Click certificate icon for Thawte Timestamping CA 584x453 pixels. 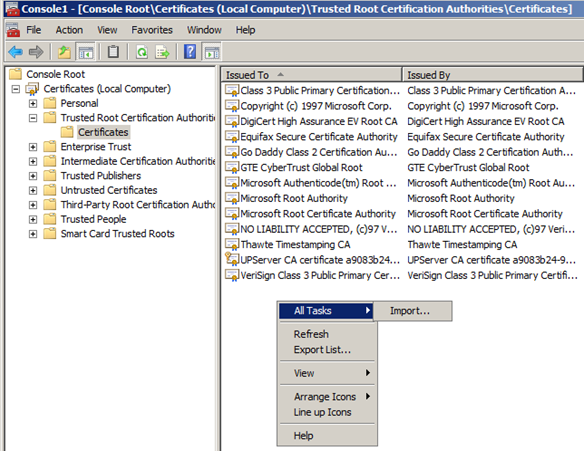(x=232, y=245)
